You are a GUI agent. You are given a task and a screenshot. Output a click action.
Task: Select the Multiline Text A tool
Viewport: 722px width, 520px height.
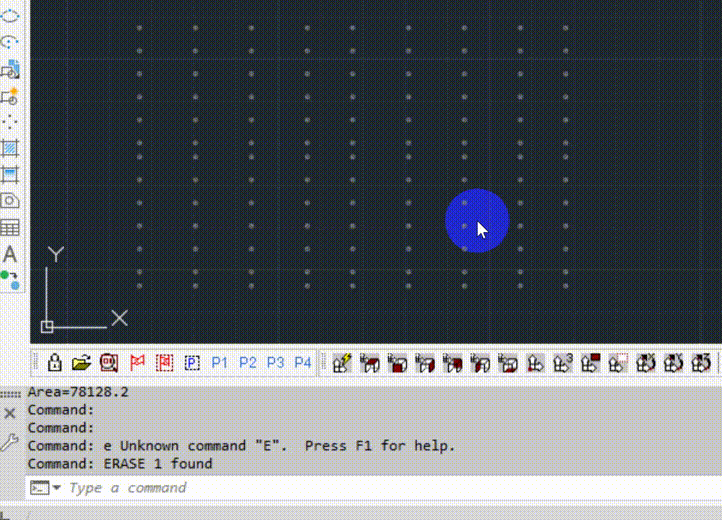(x=10, y=254)
